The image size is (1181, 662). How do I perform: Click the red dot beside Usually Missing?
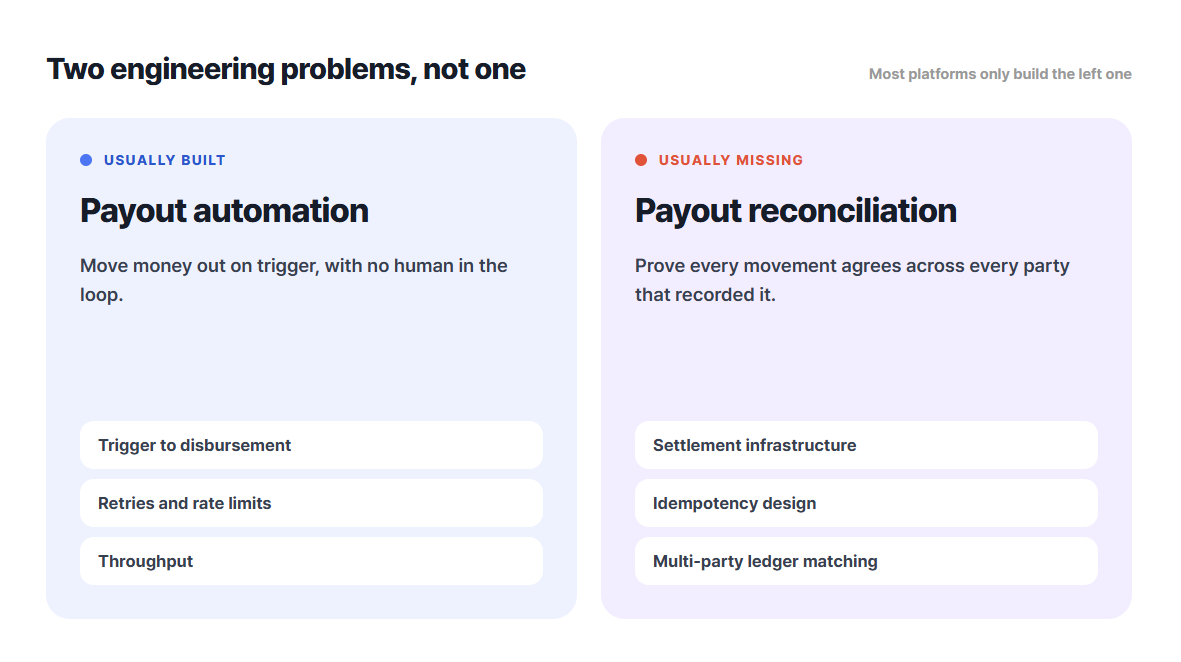pos(641,160)
